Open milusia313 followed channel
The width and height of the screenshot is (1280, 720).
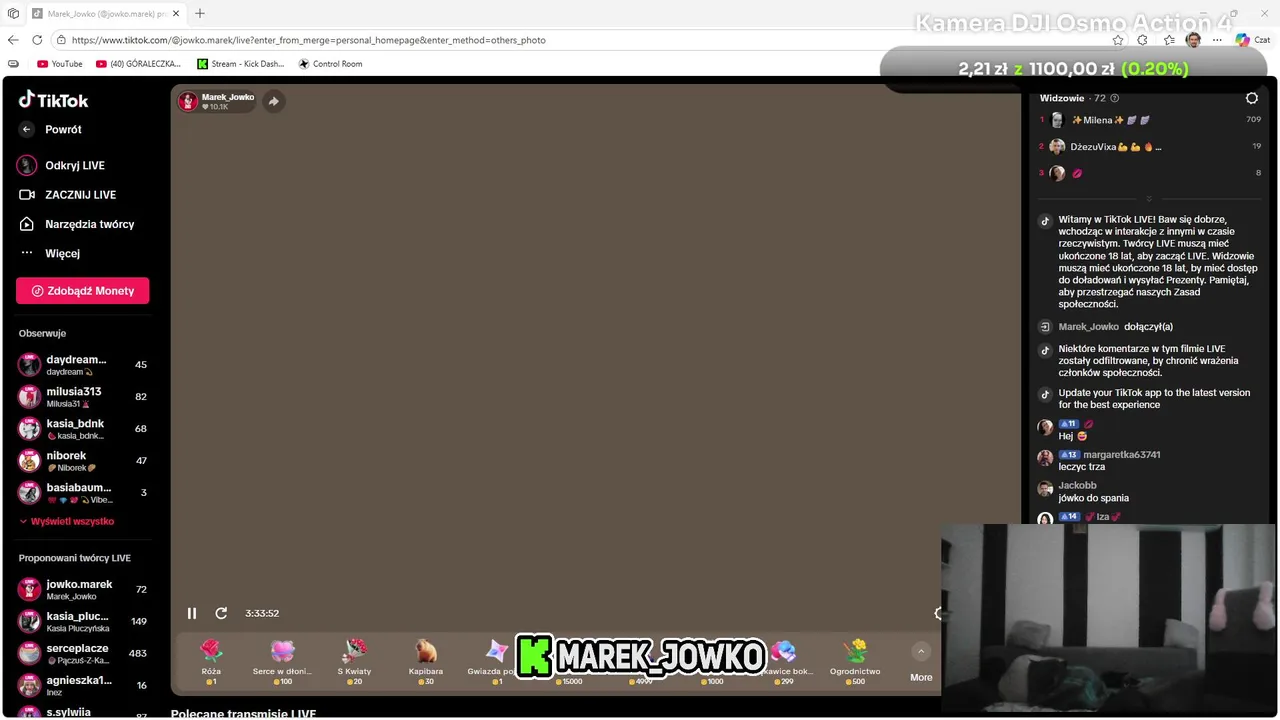[82, 397]
